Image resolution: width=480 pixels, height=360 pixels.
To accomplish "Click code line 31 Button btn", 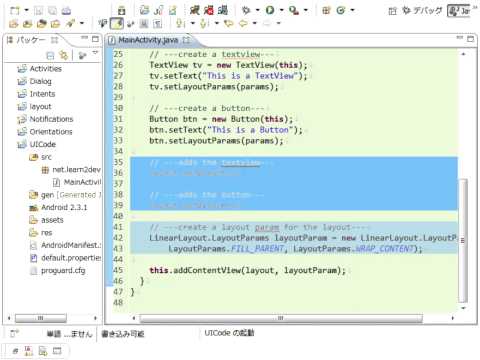I will 221,119.
